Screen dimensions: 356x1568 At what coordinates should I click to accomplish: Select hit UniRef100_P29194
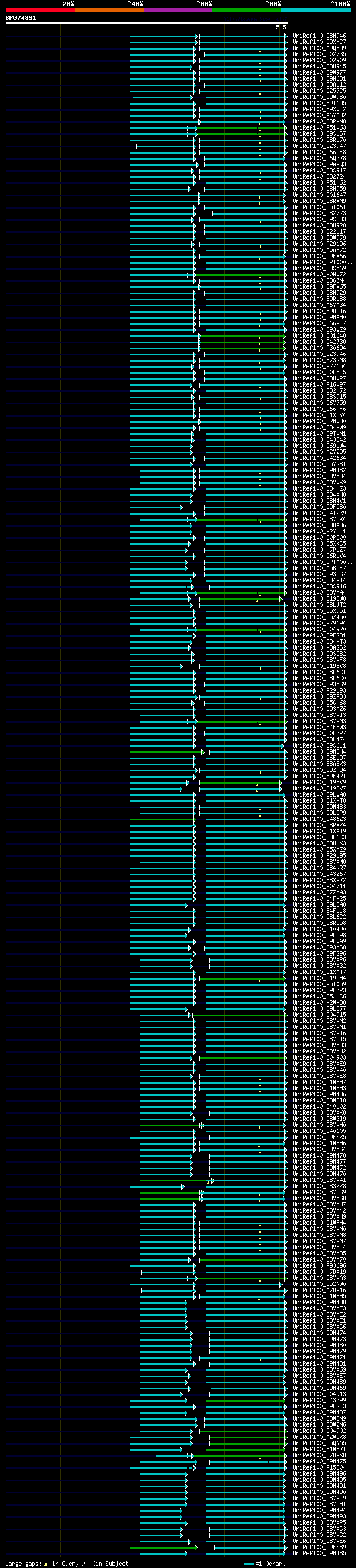pyautogui.click(x=319, y=624)
